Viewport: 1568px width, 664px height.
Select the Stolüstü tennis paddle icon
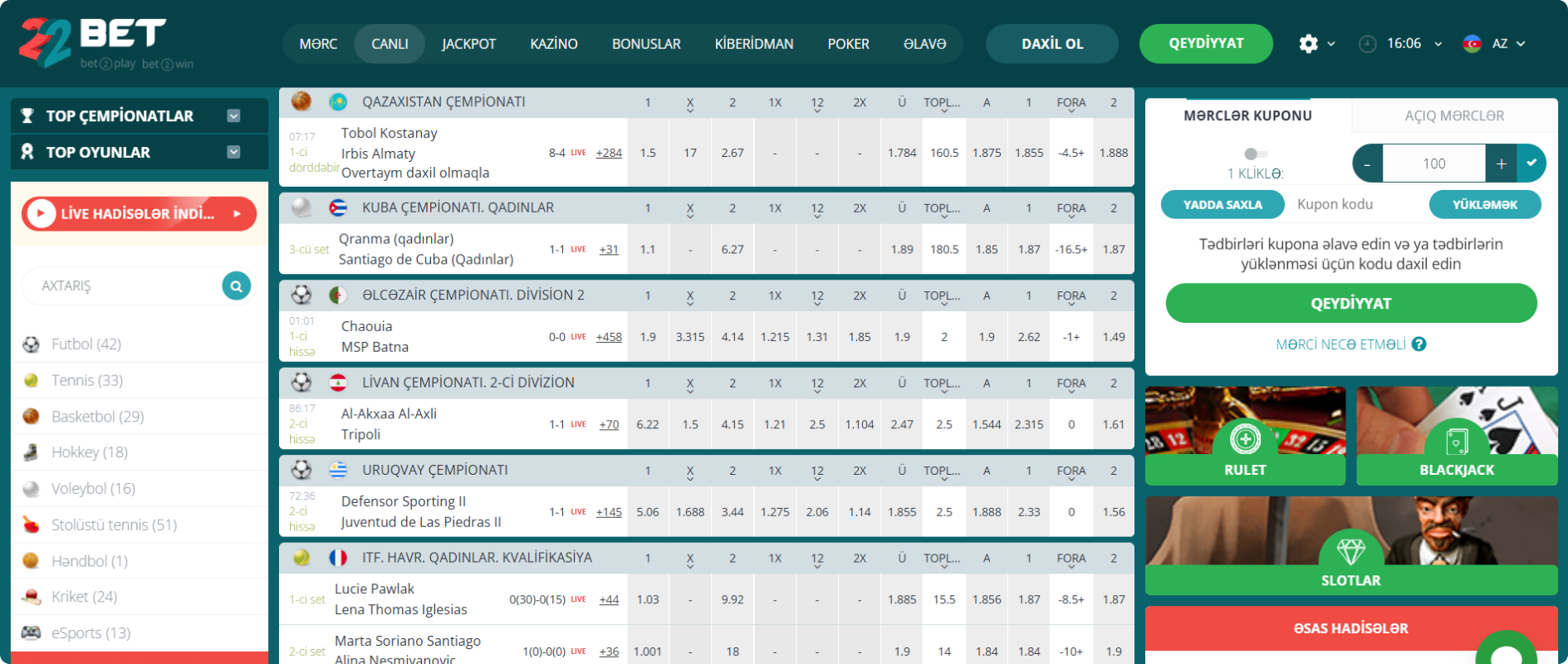pos(31,525)
